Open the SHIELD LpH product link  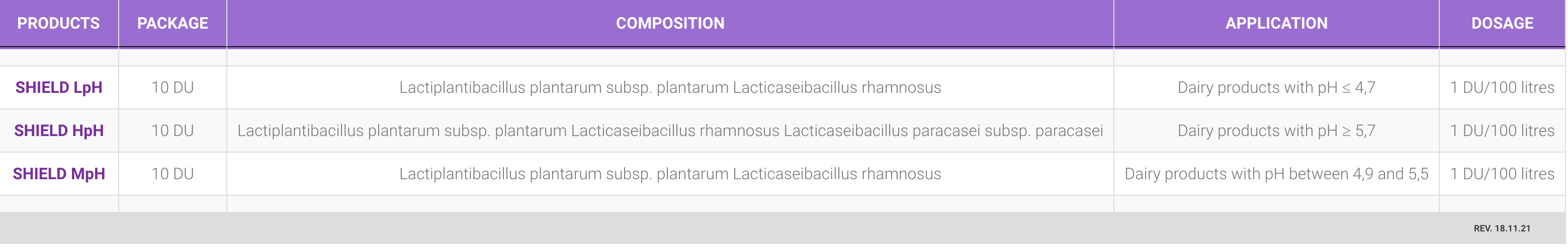pyautogui.click(x=59, y=87)
